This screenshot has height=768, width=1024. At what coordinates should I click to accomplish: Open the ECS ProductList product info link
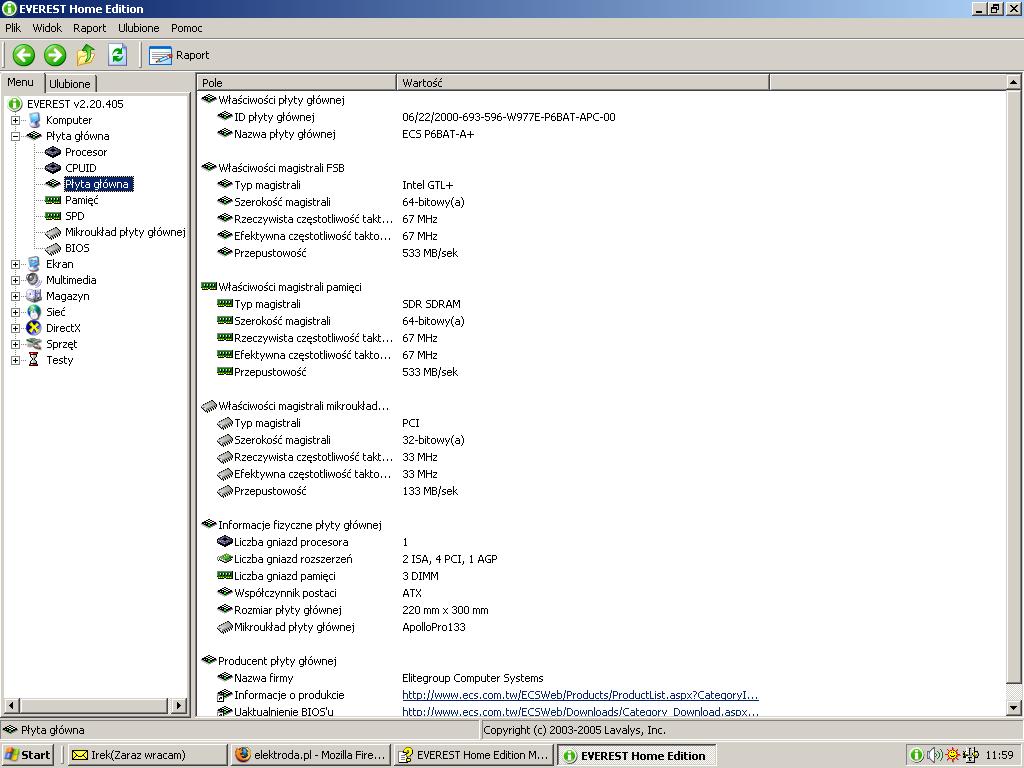tap(580, 695)
